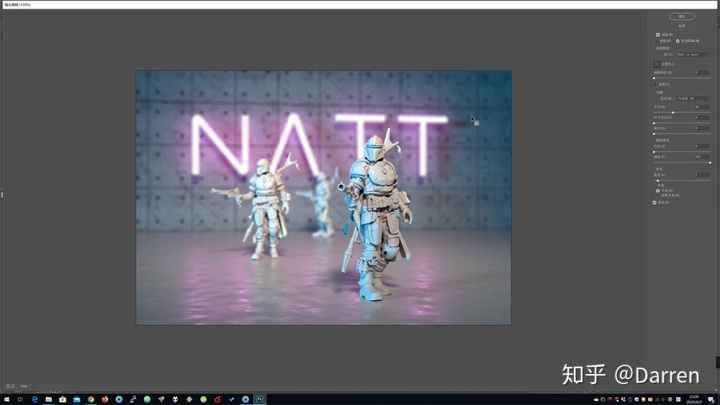The image size is (720, 405).
Task: Select the More Accurate preview radio option
Action: click(677, 41)
